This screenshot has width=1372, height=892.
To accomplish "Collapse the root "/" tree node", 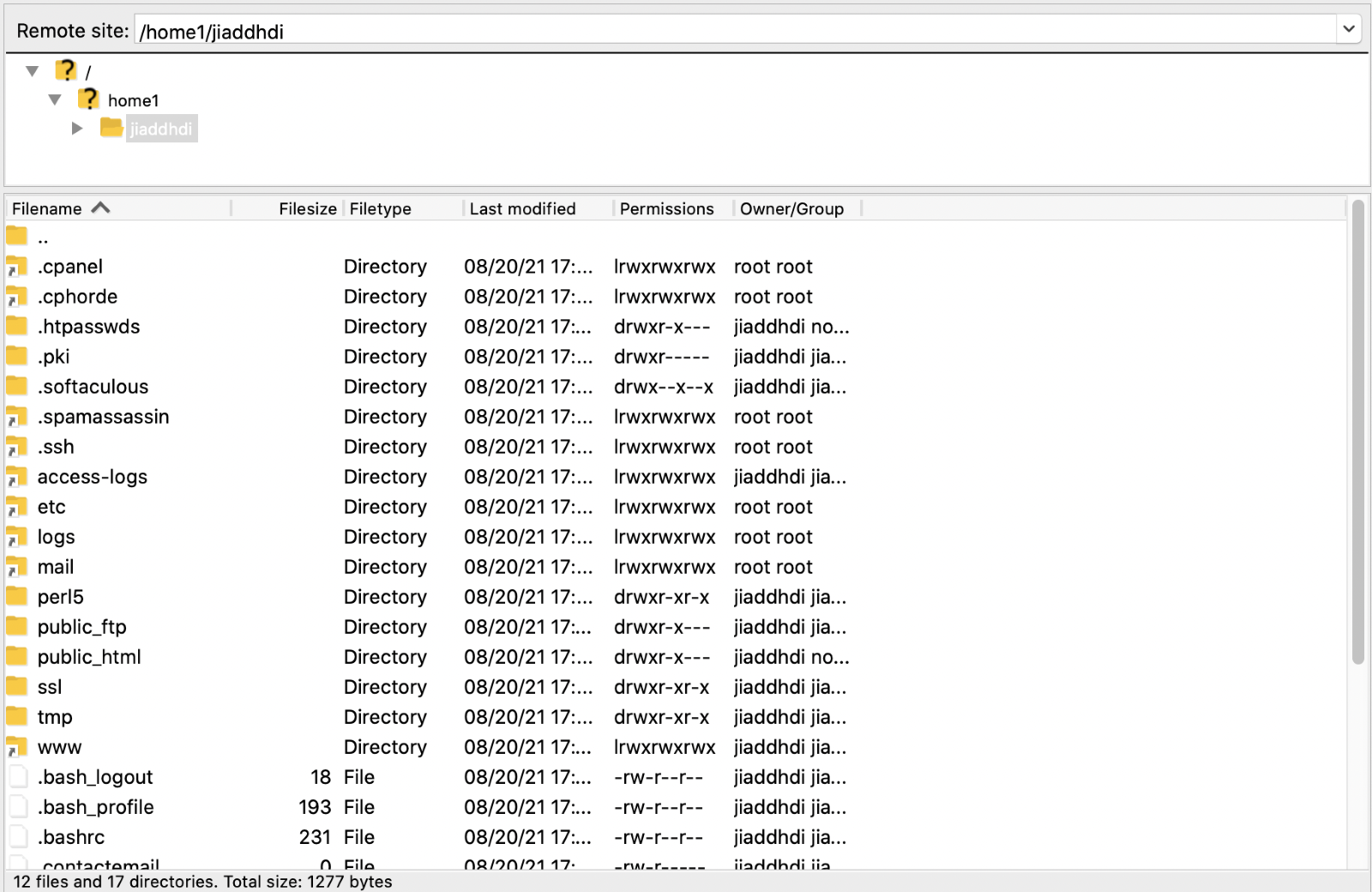I will point(33,69).
